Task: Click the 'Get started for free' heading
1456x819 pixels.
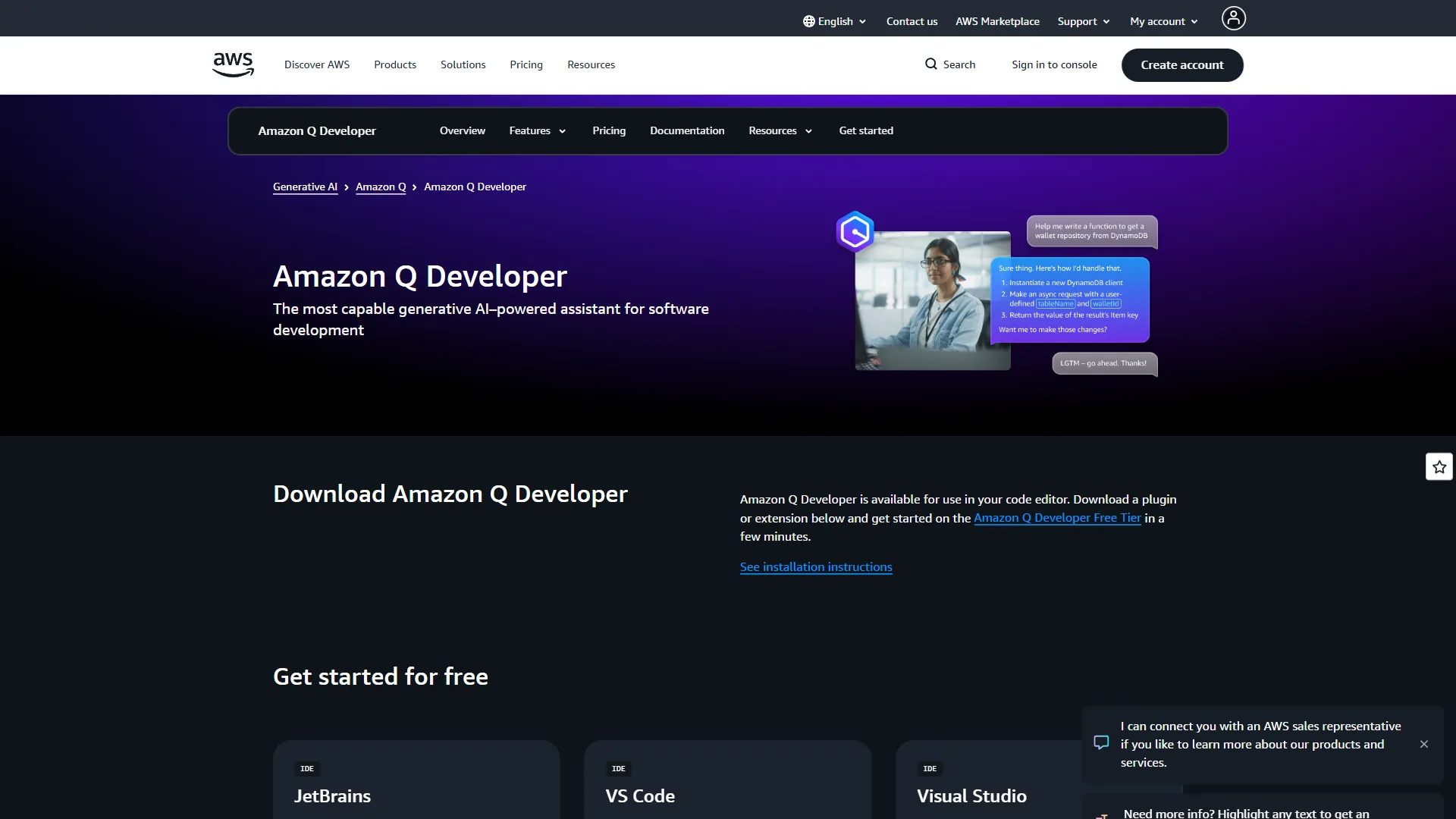Action: click(381, 676)
